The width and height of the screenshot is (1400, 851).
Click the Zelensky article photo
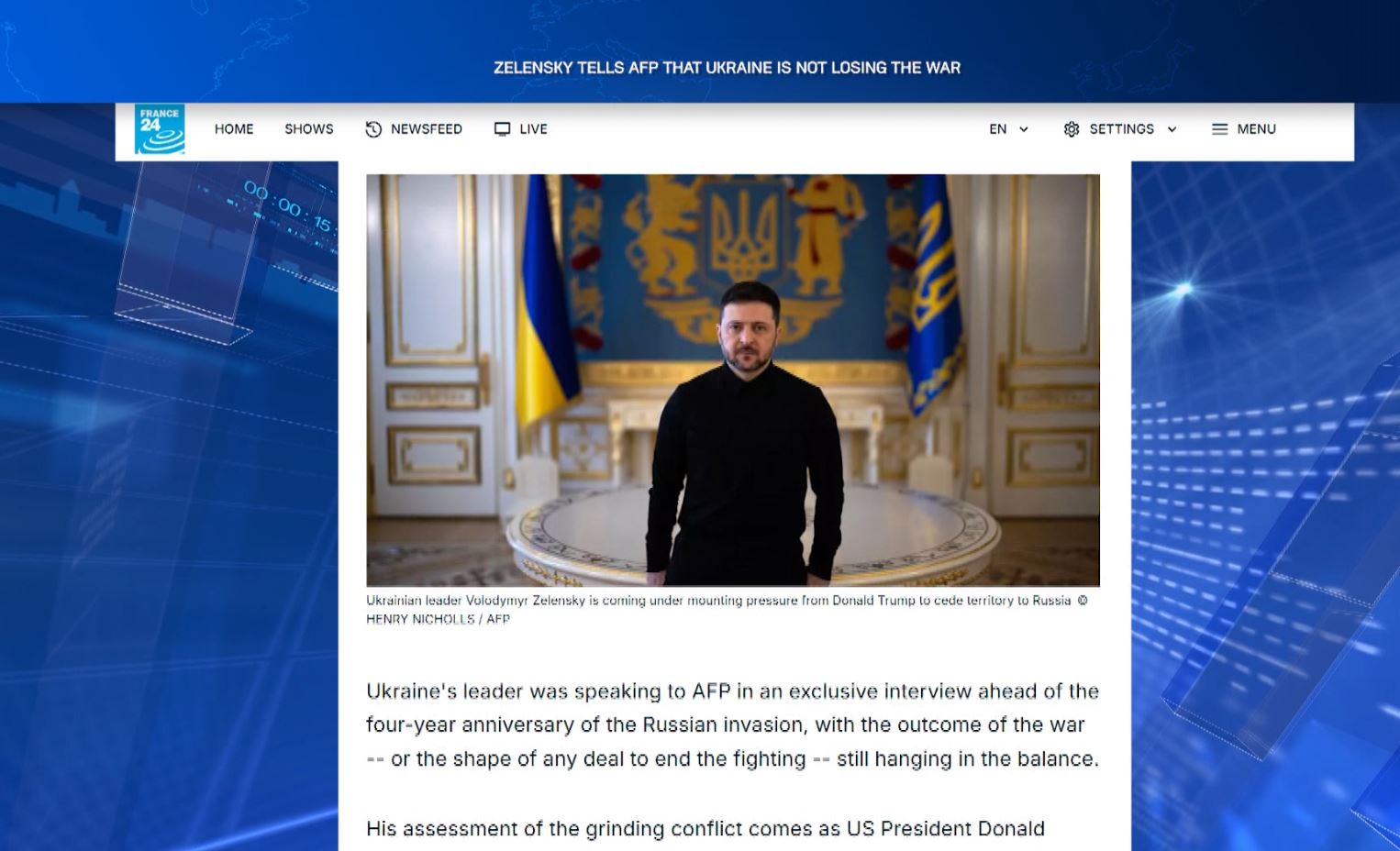tap(733, 381)
